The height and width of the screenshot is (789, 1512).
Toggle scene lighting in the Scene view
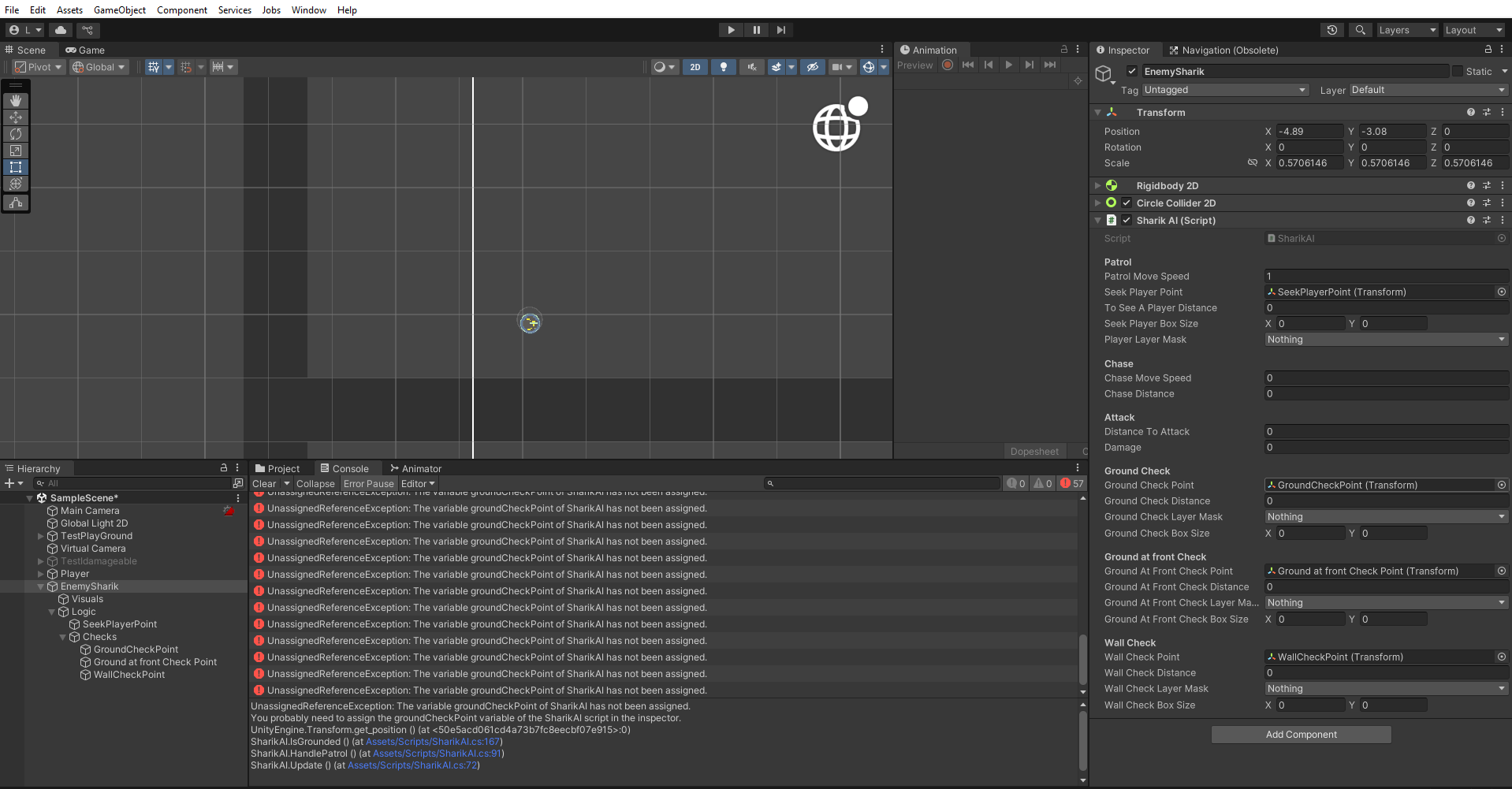(723, 67)
